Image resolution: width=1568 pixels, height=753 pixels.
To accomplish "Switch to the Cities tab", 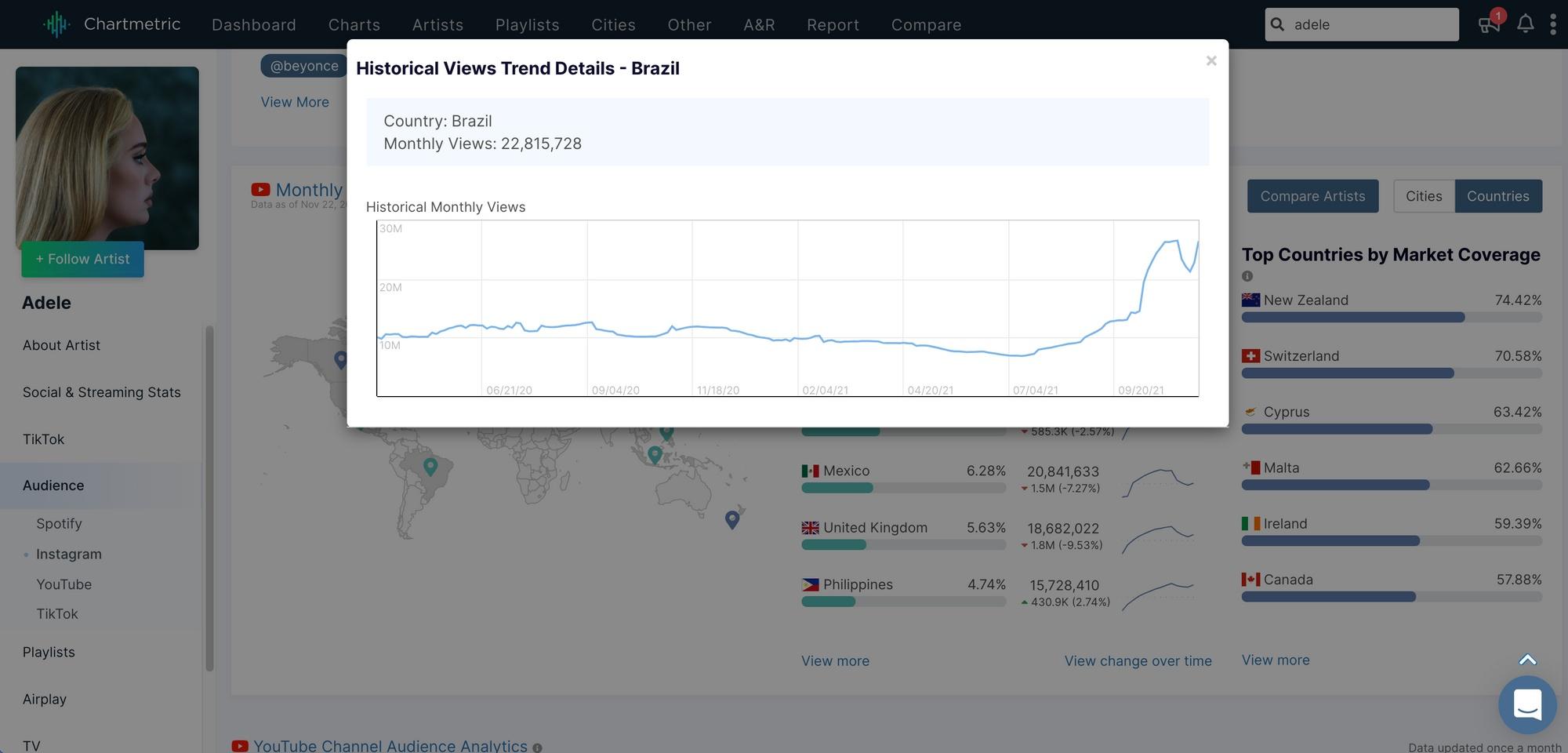I will pyautogui.click(x=1424, y=196).
